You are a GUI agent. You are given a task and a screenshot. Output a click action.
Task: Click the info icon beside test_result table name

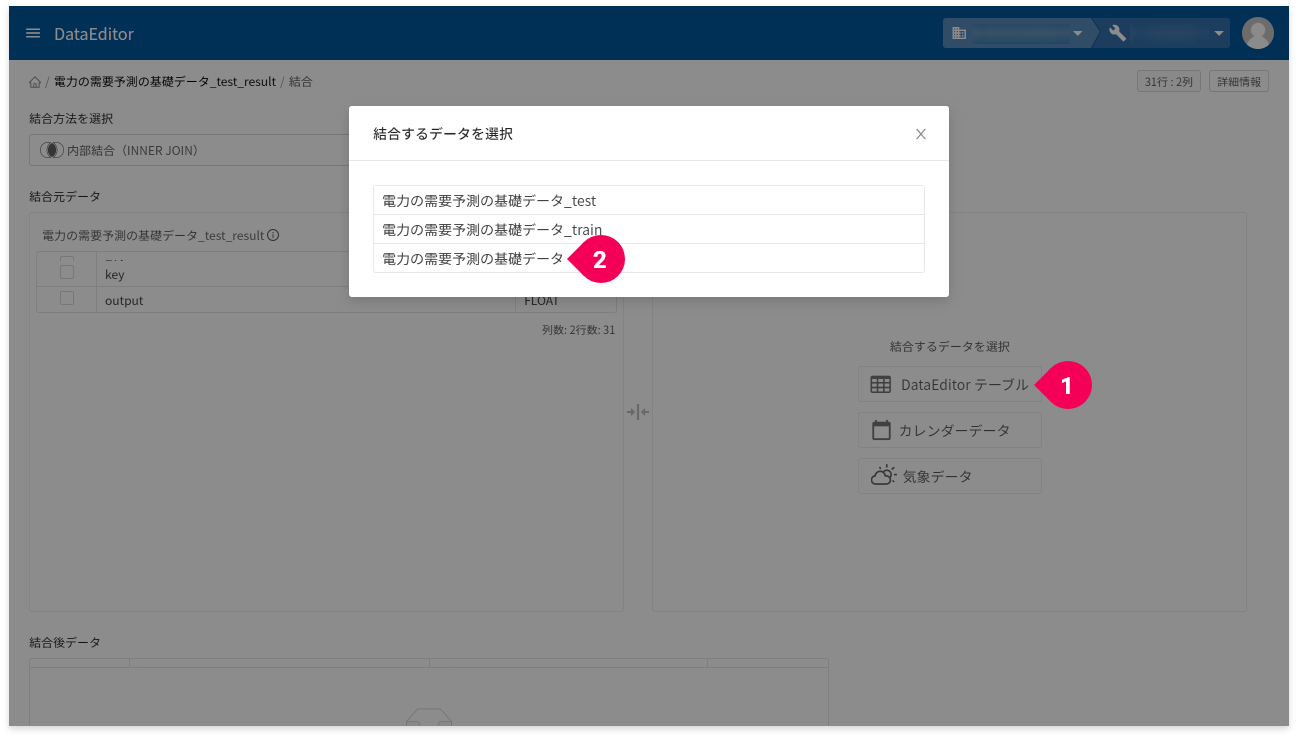[x=273, y=236]
